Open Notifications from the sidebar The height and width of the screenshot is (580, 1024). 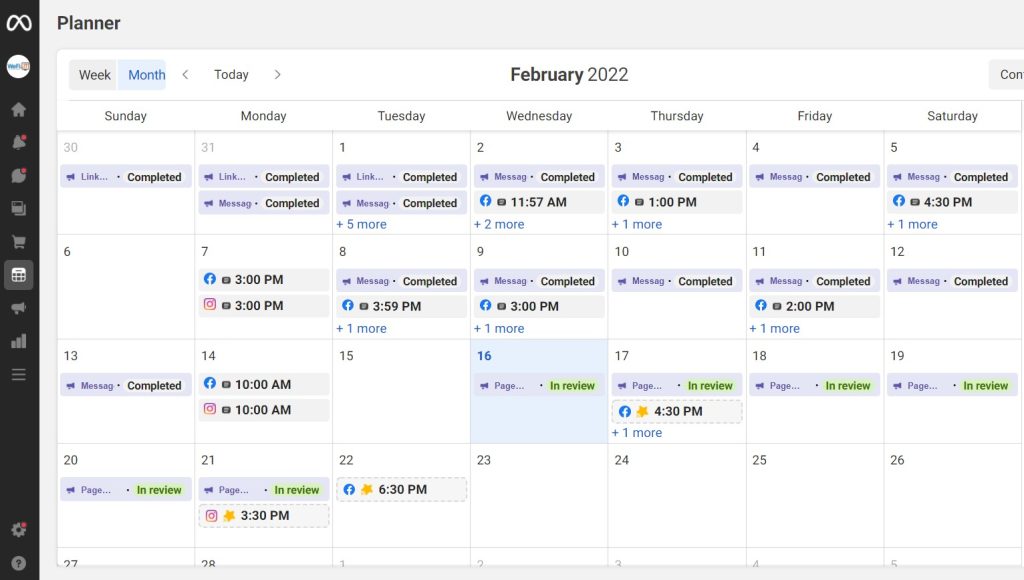18,143
